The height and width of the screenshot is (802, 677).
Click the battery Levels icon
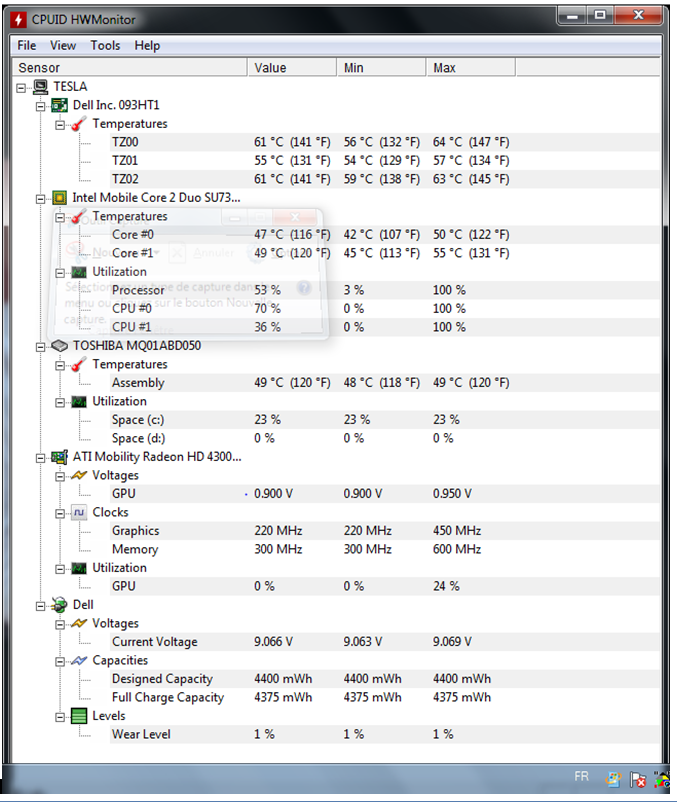tap(79, 716)
